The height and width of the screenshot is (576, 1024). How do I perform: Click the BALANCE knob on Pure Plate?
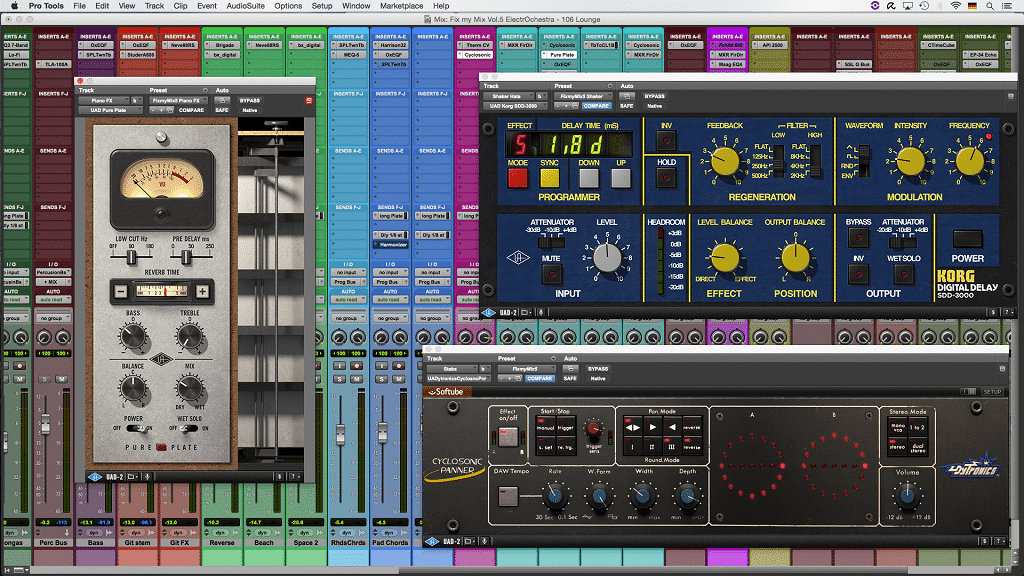click(x=133, y=389)
